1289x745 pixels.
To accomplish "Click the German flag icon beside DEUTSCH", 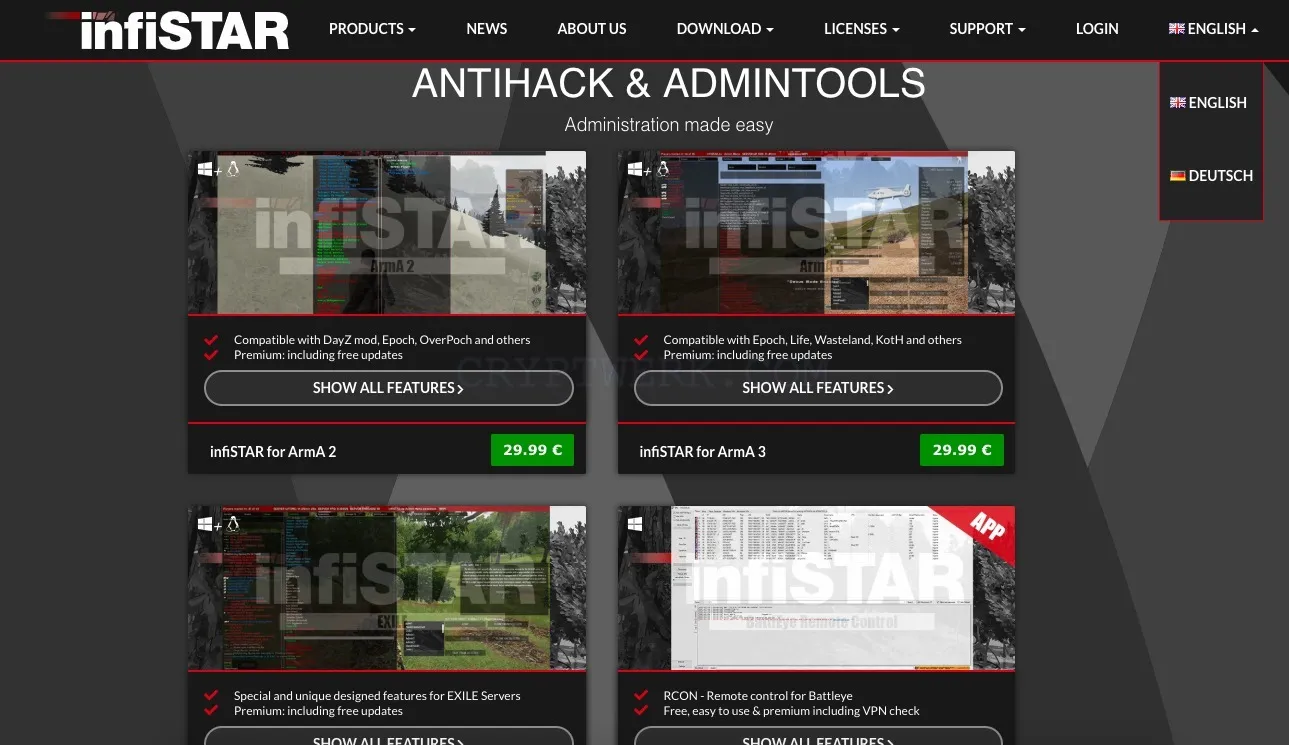I will [x=1178, y=176].
